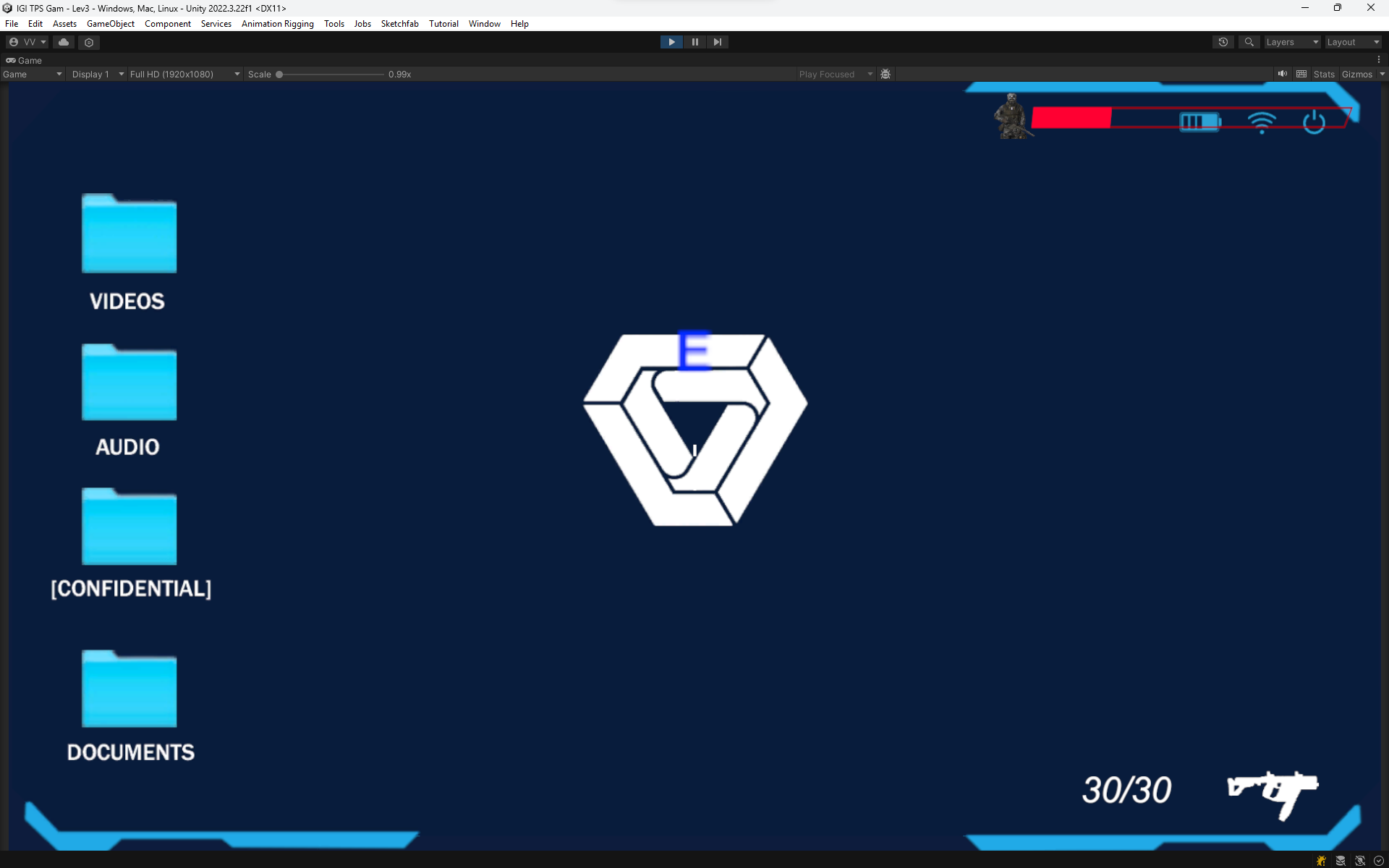Image resolution: width=1389 pixels, height=868 pixels.
Task: Click the Scale slider handle
Action: tap(279, 74)
